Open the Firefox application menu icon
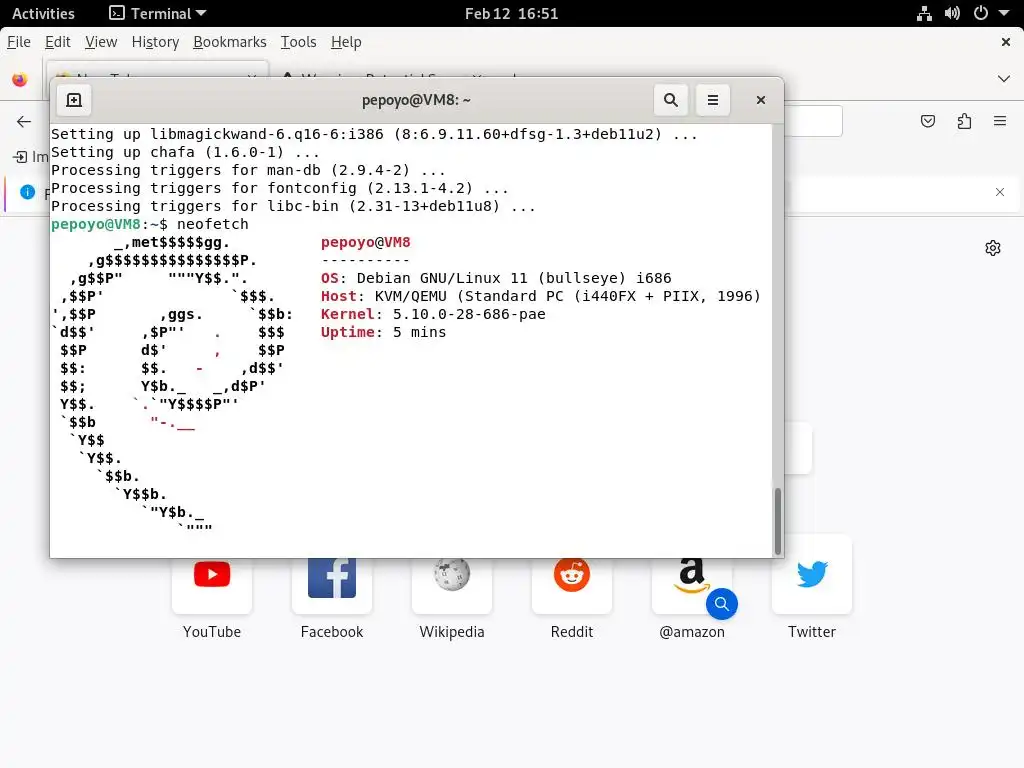Viewport: 1024px width, 768px height. (x=1000, y=121)
